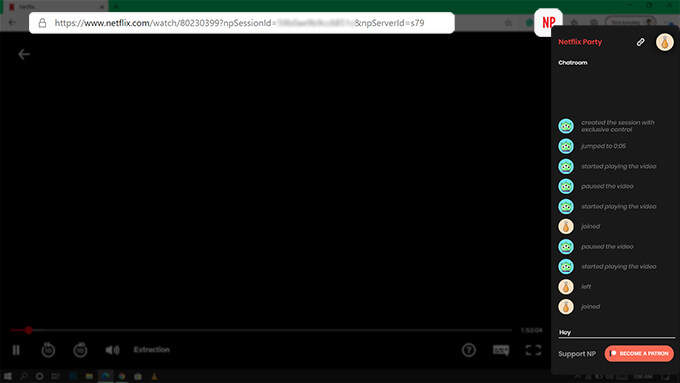Open user avatar icon in Netflix Party header
This screenshot has width=680, height=383.
click(664, 42)
